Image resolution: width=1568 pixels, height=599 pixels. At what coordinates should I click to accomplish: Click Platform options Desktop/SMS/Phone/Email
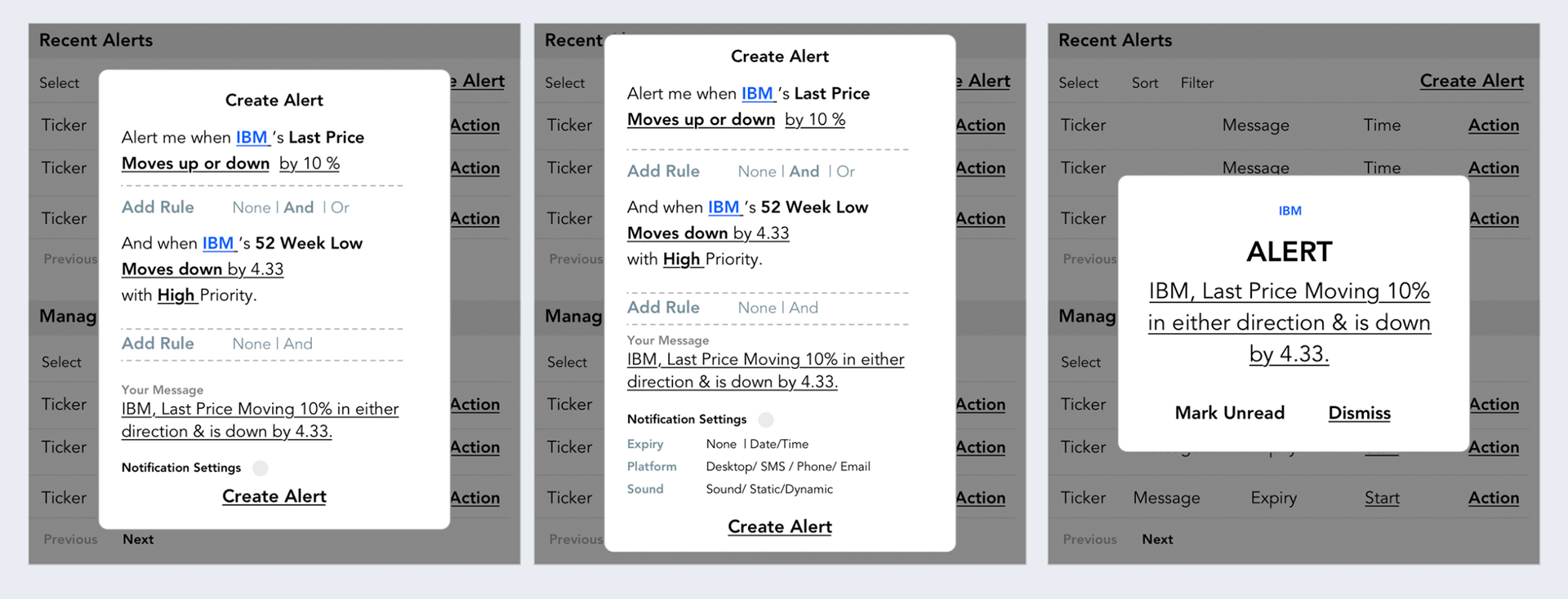(x=788, y=467)
